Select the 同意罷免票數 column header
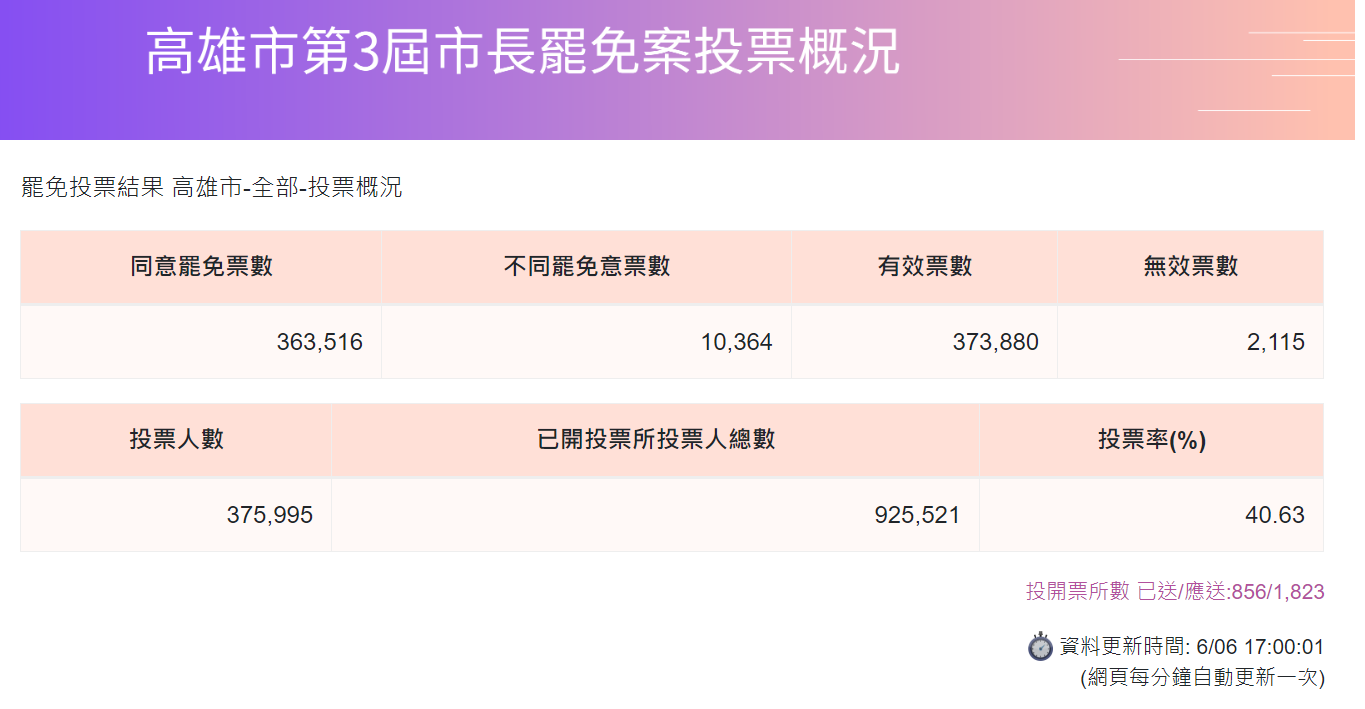 click(x=201, y=267)
